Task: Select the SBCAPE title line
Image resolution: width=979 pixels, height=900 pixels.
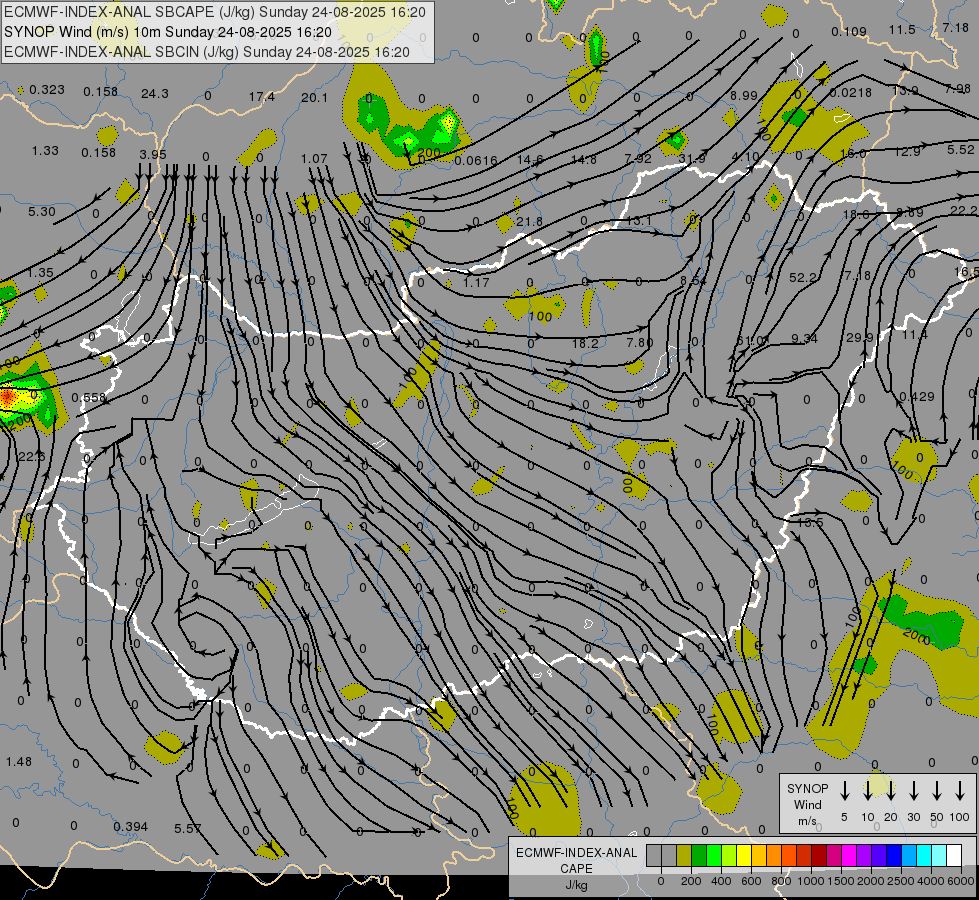Action: tap(215, 12)
